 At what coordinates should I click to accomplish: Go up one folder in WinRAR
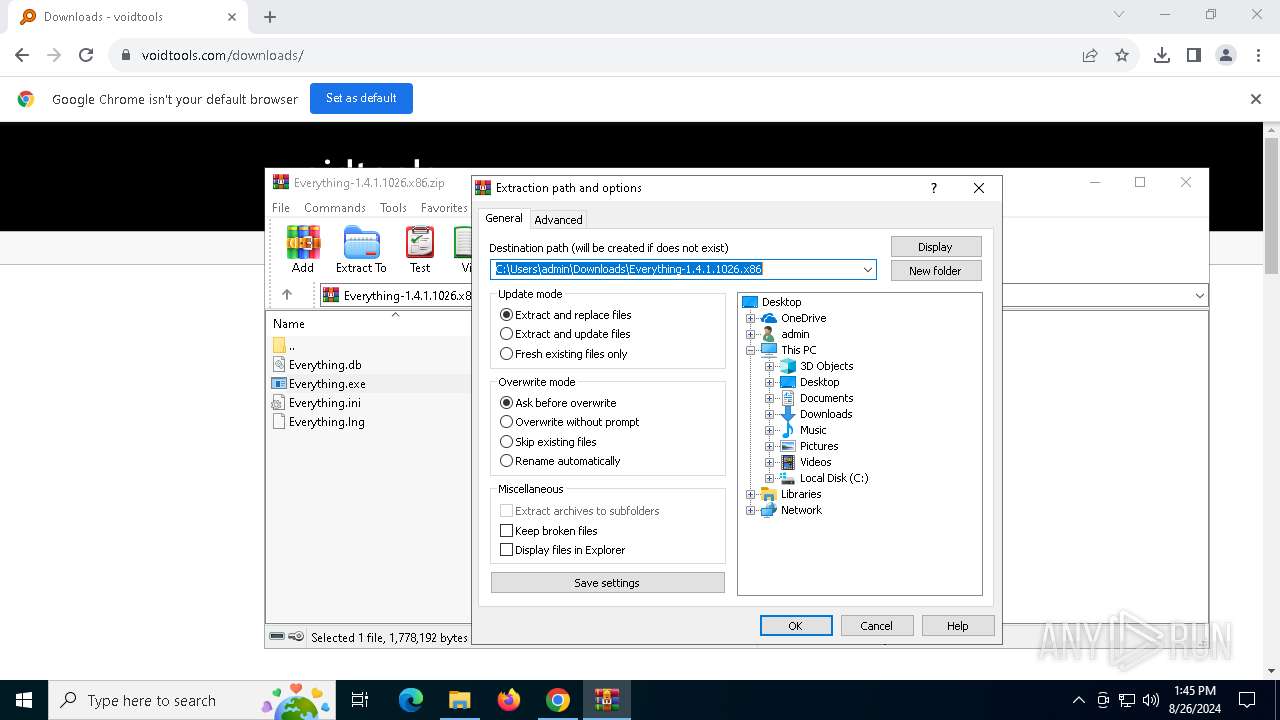click(x=287, y=295)
